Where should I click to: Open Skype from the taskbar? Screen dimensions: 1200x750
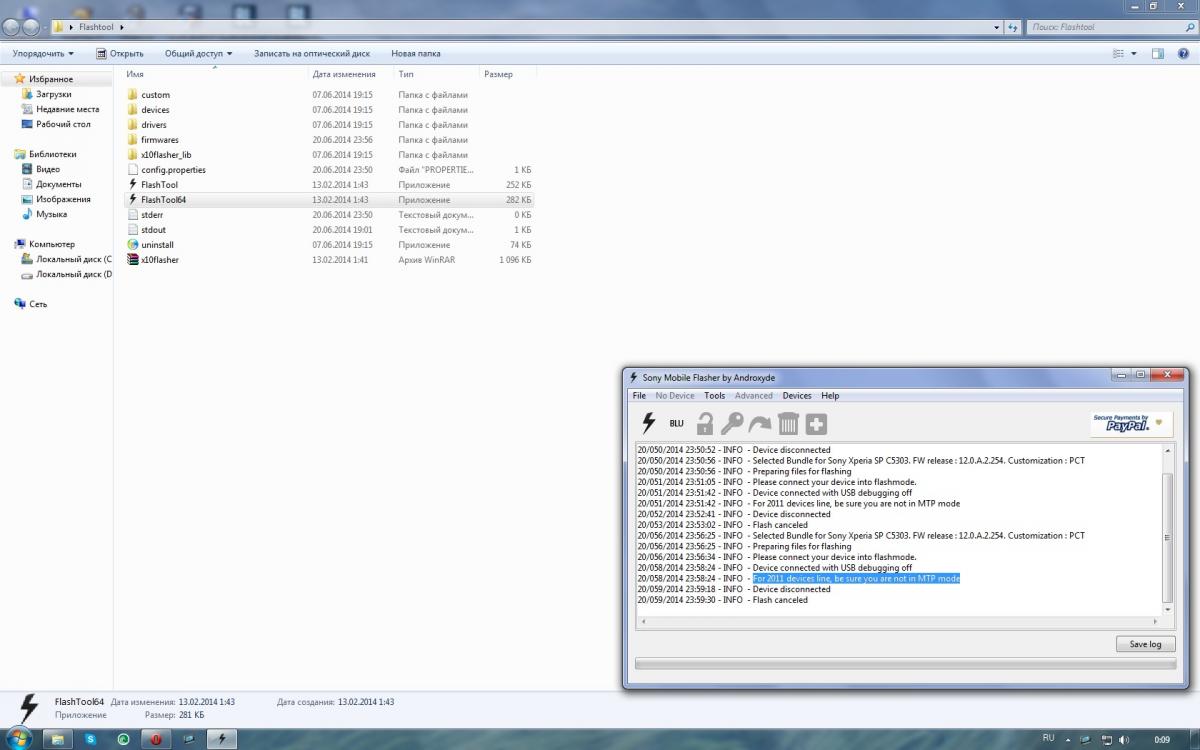pyautogui.click(x=90, y=740)
